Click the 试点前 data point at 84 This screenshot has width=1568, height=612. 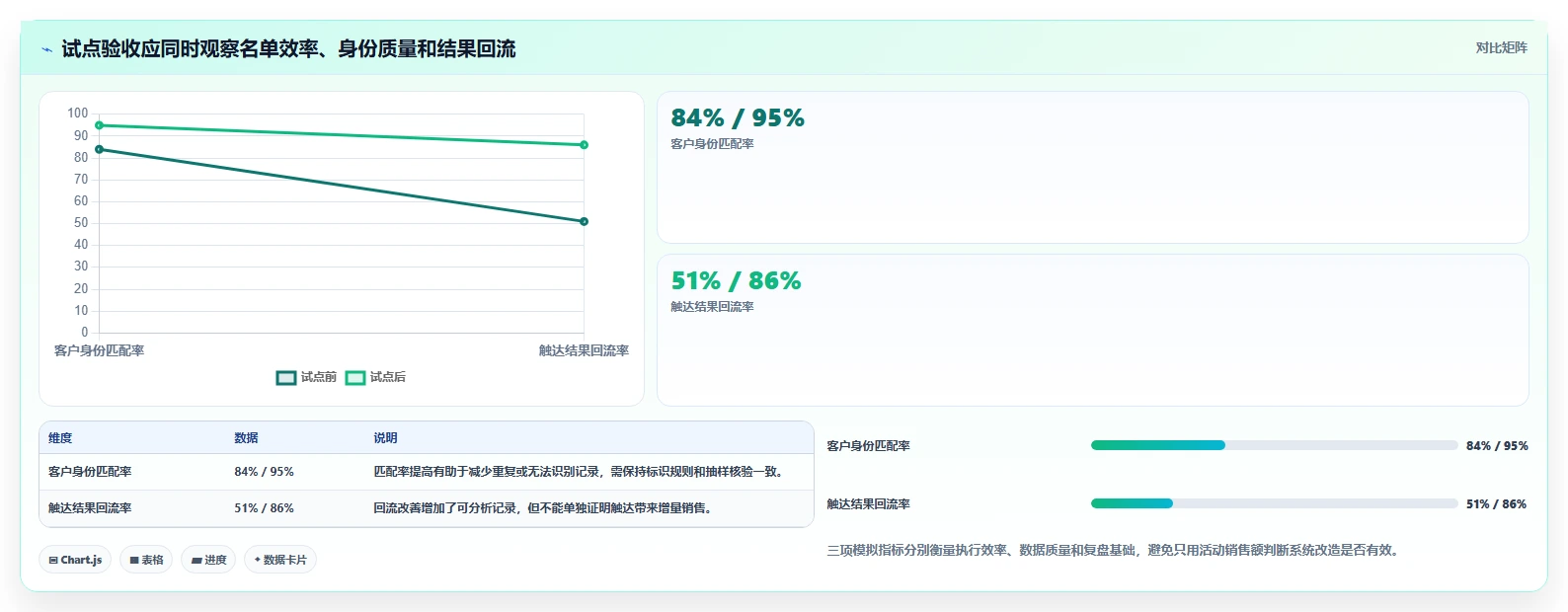99,149
